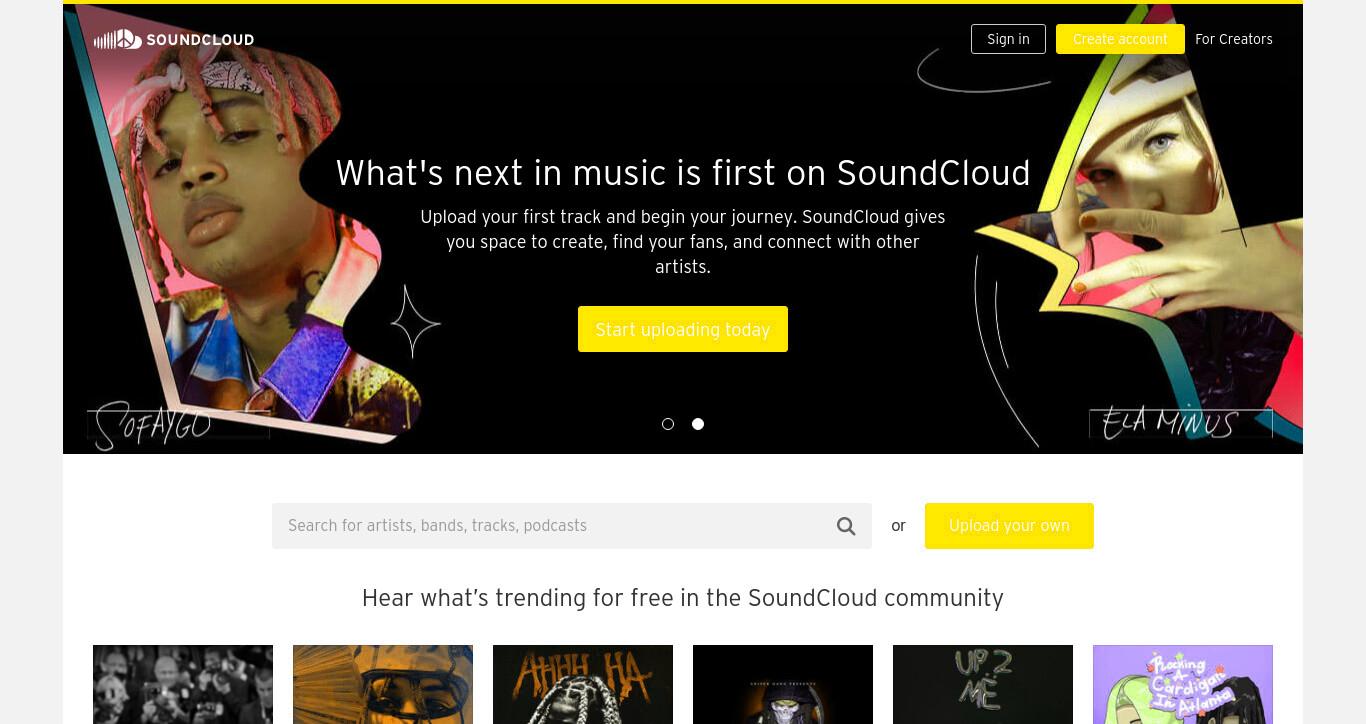Click the Upload your own button
Screen dimensions: 1366x724
pyautogui.click(x=1009, y=526)
